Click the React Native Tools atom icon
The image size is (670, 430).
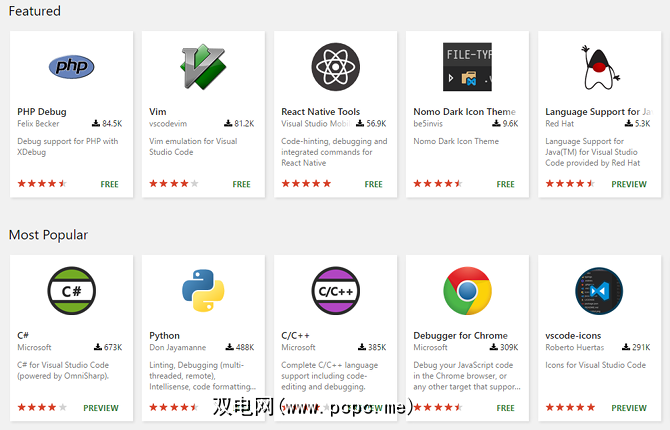pos(335,67)
